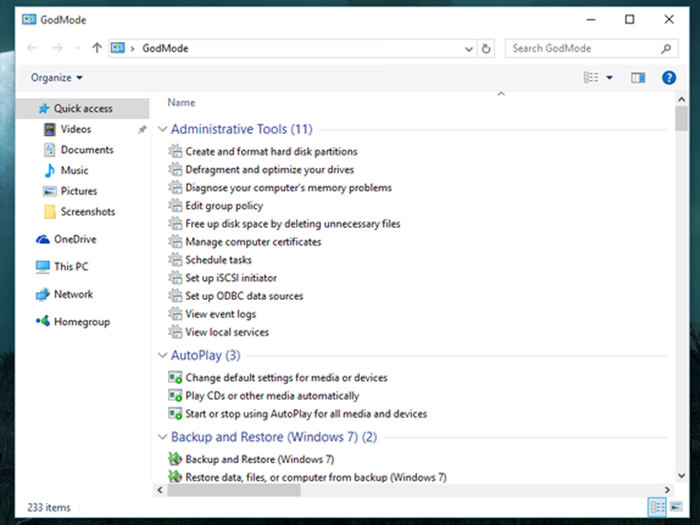The width and height of the screenshot is (700, 525).
Task: Open the view options dropdown arrow
Action: click(x=609, y=77)
